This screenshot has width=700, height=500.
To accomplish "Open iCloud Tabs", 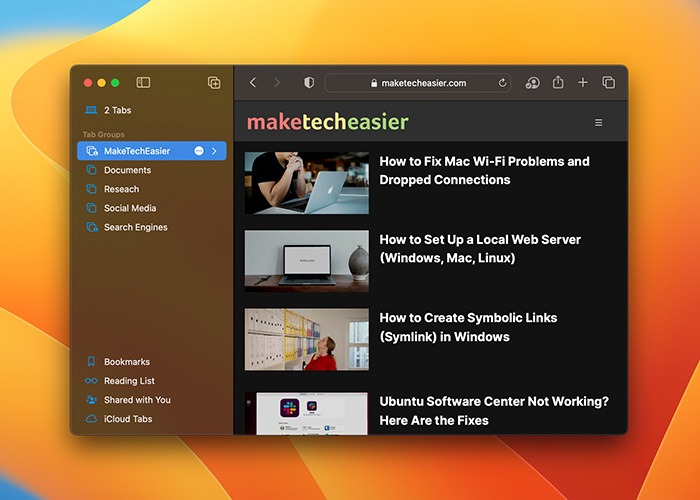I will pyautogui.click(x=152, y=419).
